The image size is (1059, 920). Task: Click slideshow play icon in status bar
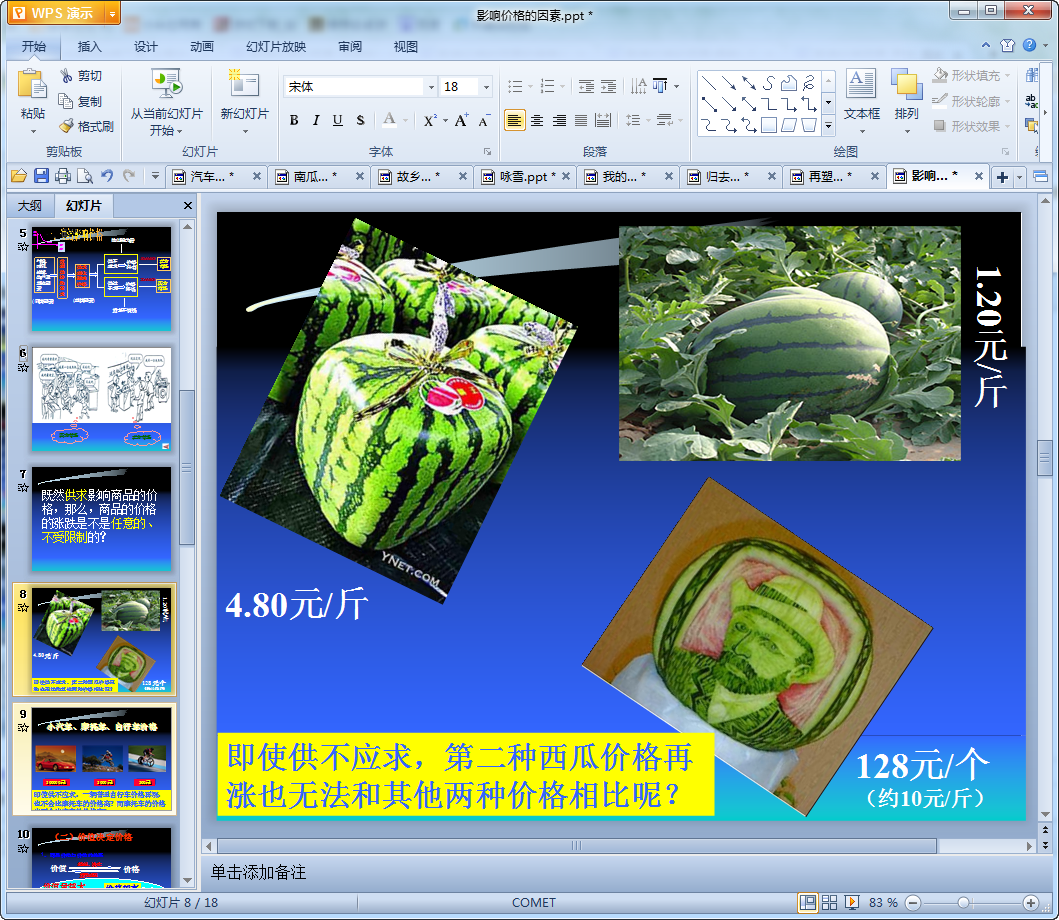(852, 902)
